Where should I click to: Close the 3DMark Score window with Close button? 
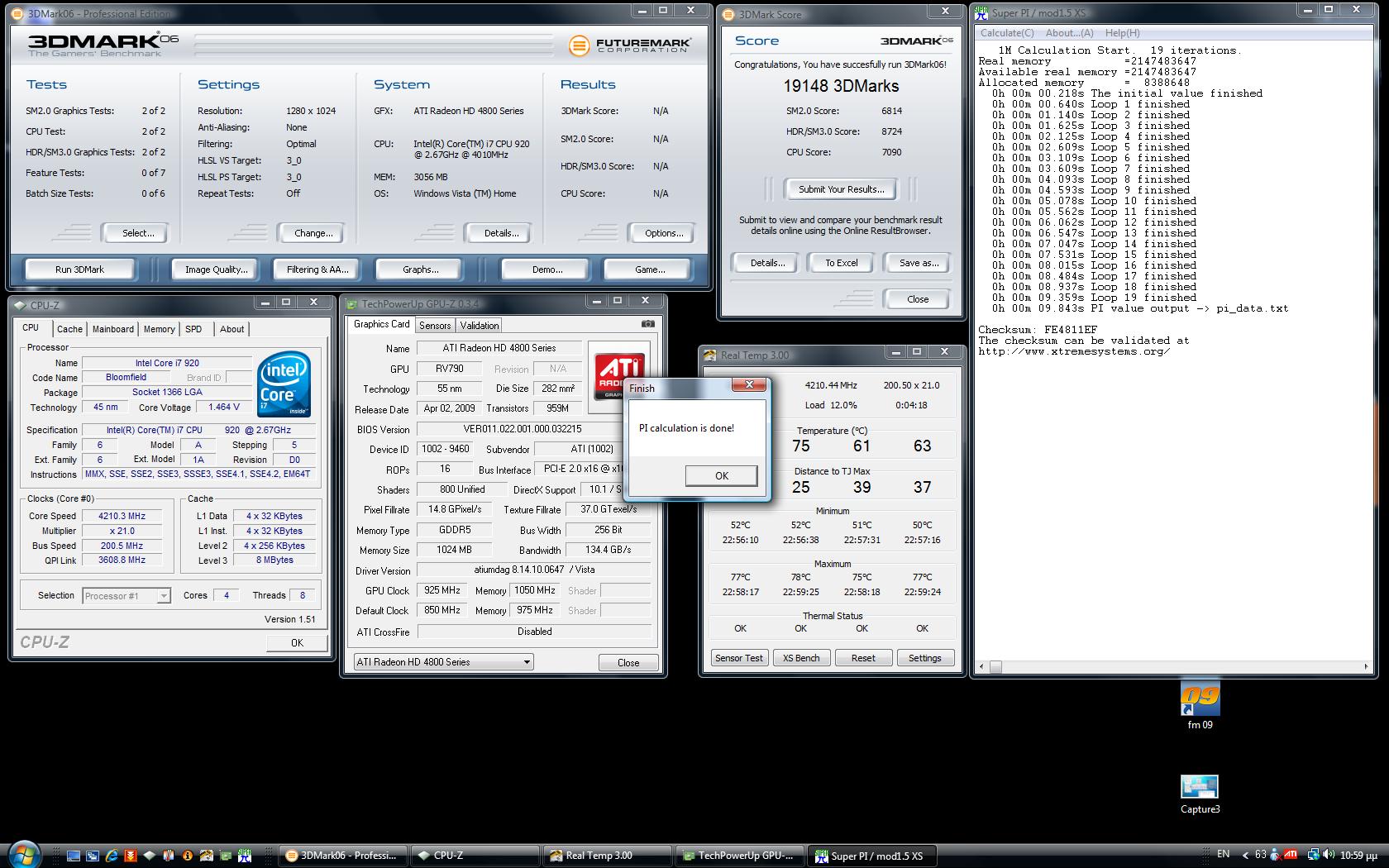[917, 299]
